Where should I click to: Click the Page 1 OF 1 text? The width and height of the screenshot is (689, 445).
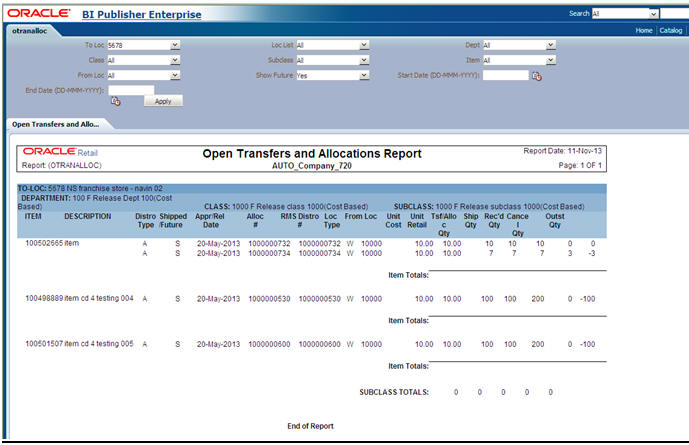580,165
